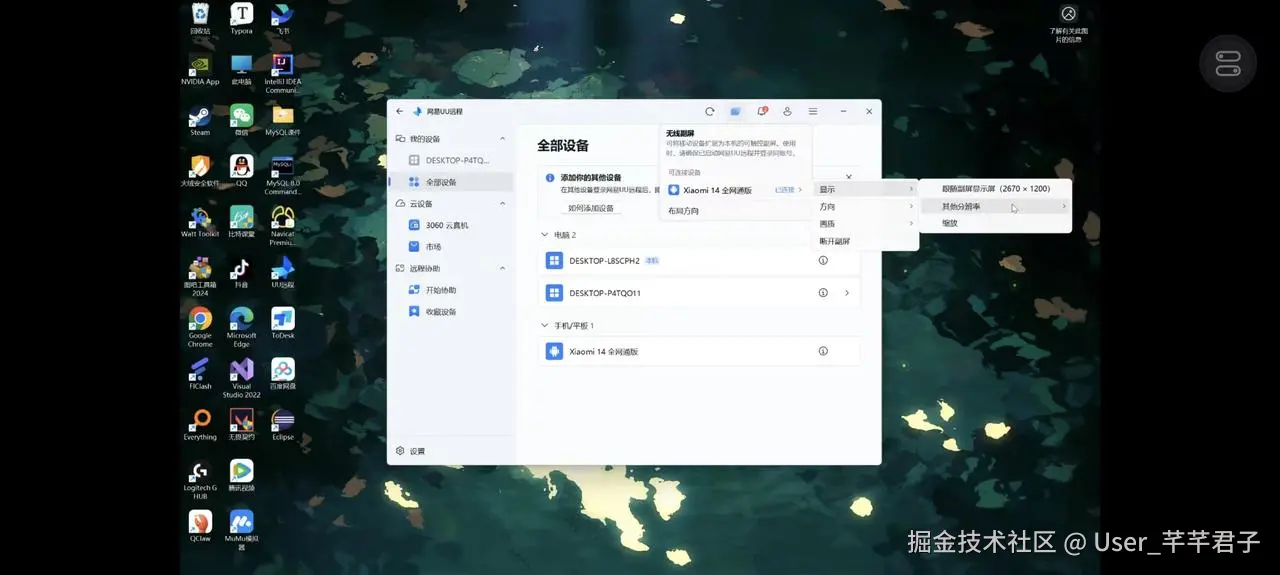Open info for DESKTOP-L8SCPH2
The height and width of the screenshot is (575, 1280).
823,261
